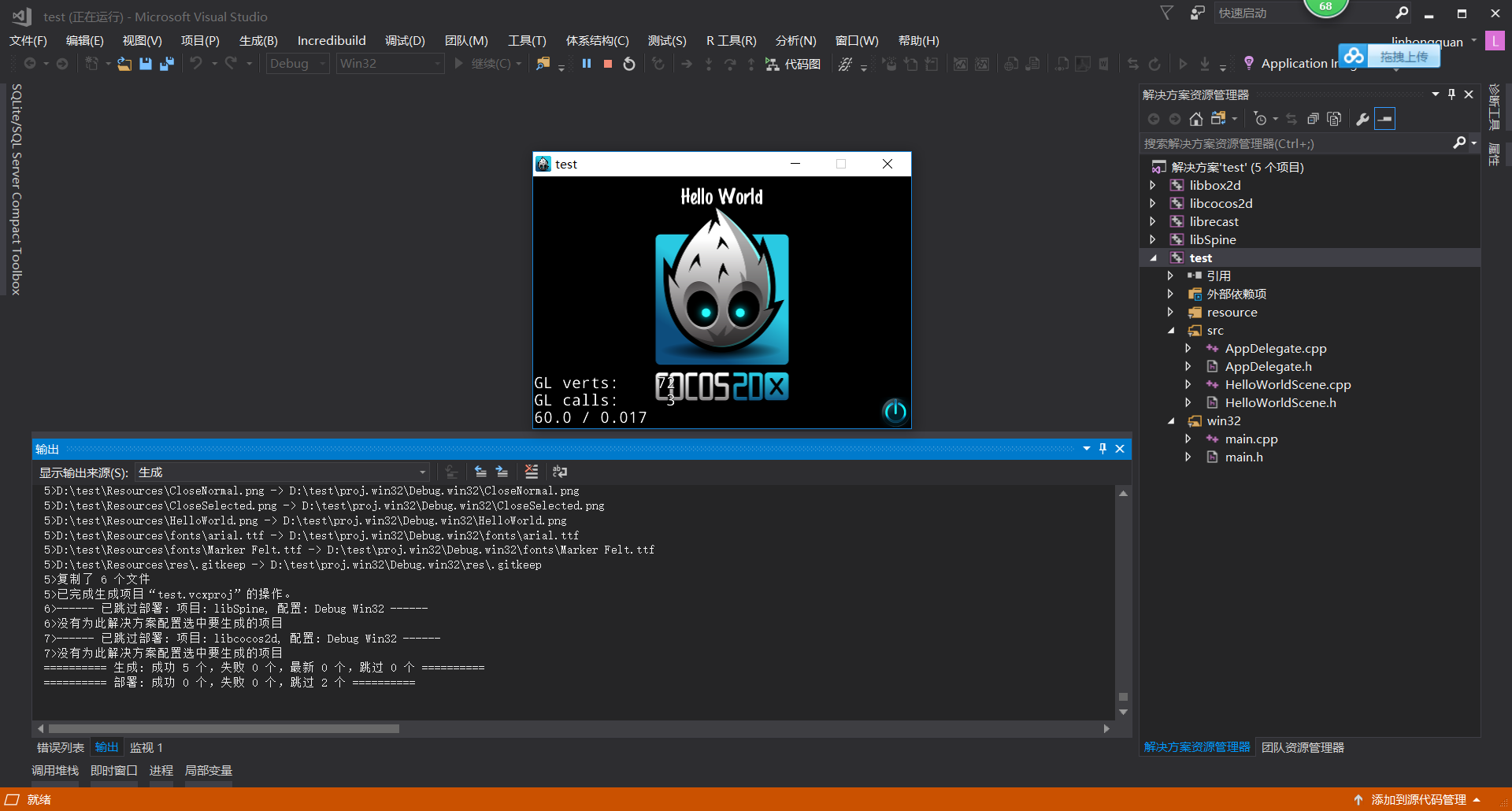This screenshot has width=1512, height=811.
Task: Expand the libcocos2d project node
Action: [1153, 203]
